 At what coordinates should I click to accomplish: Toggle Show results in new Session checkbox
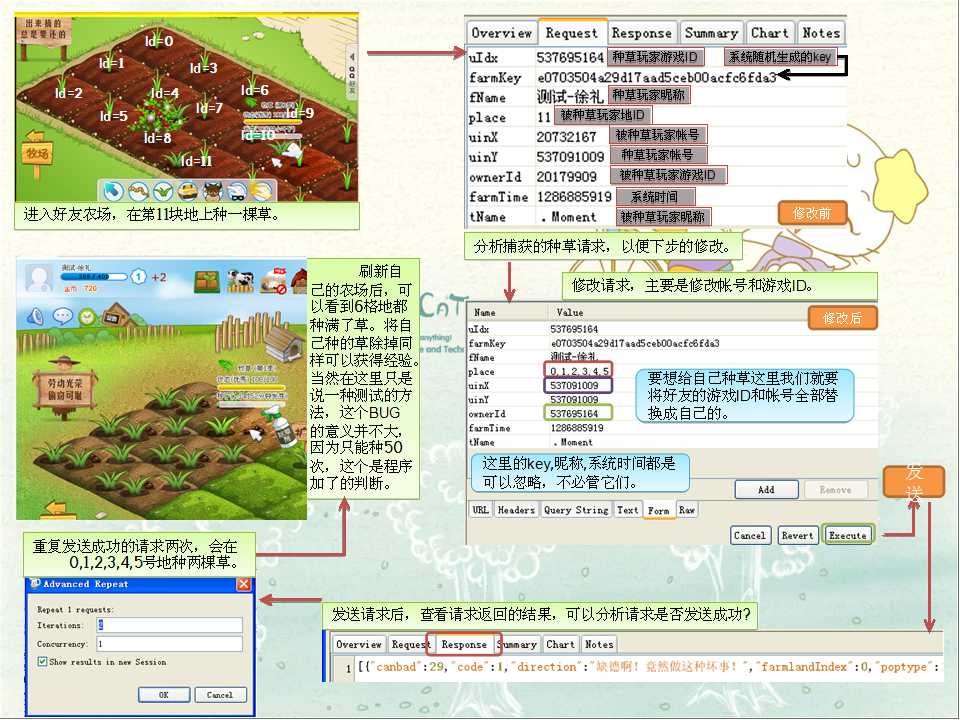point(42,662)
